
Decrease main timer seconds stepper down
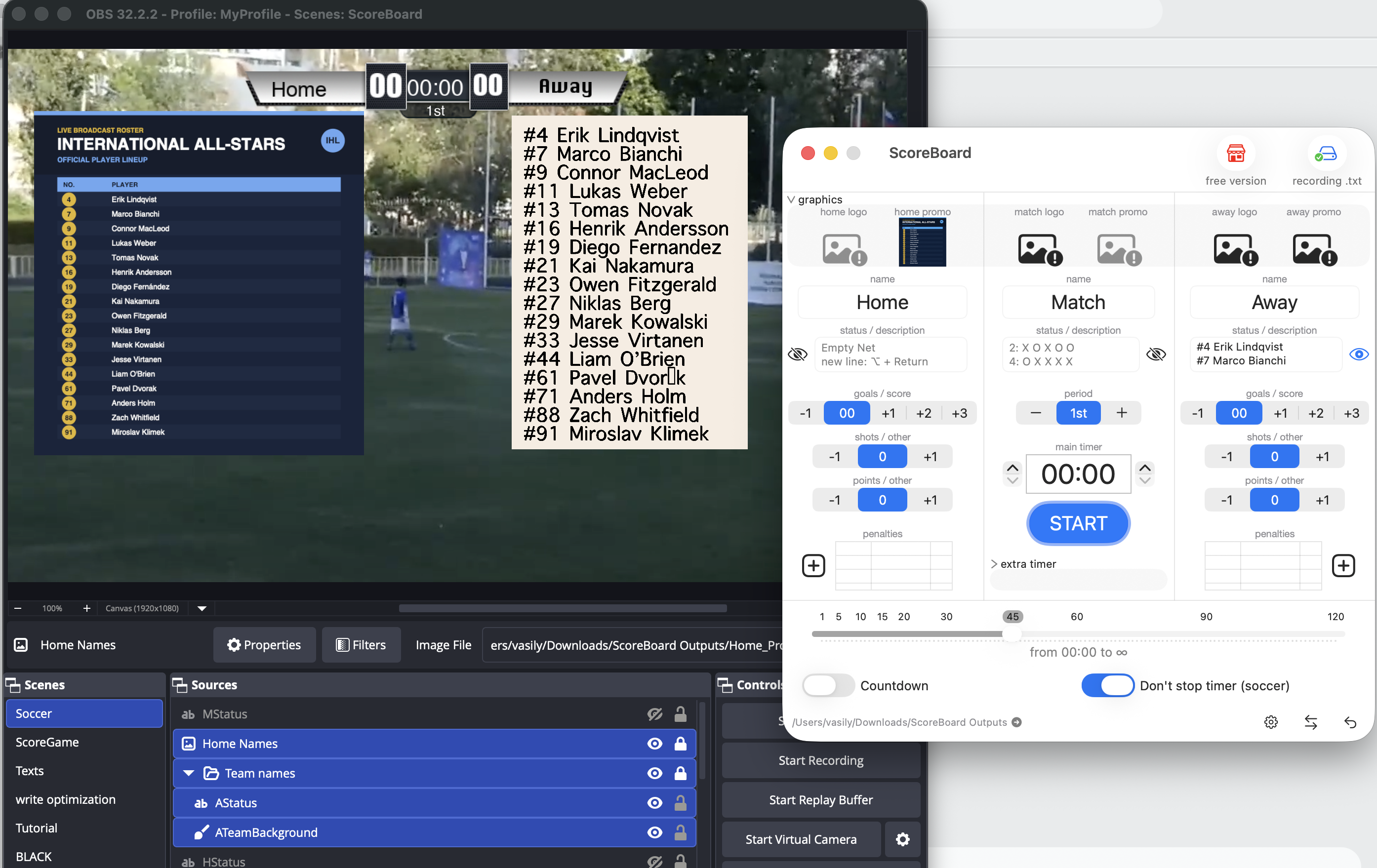(1145, 480)
